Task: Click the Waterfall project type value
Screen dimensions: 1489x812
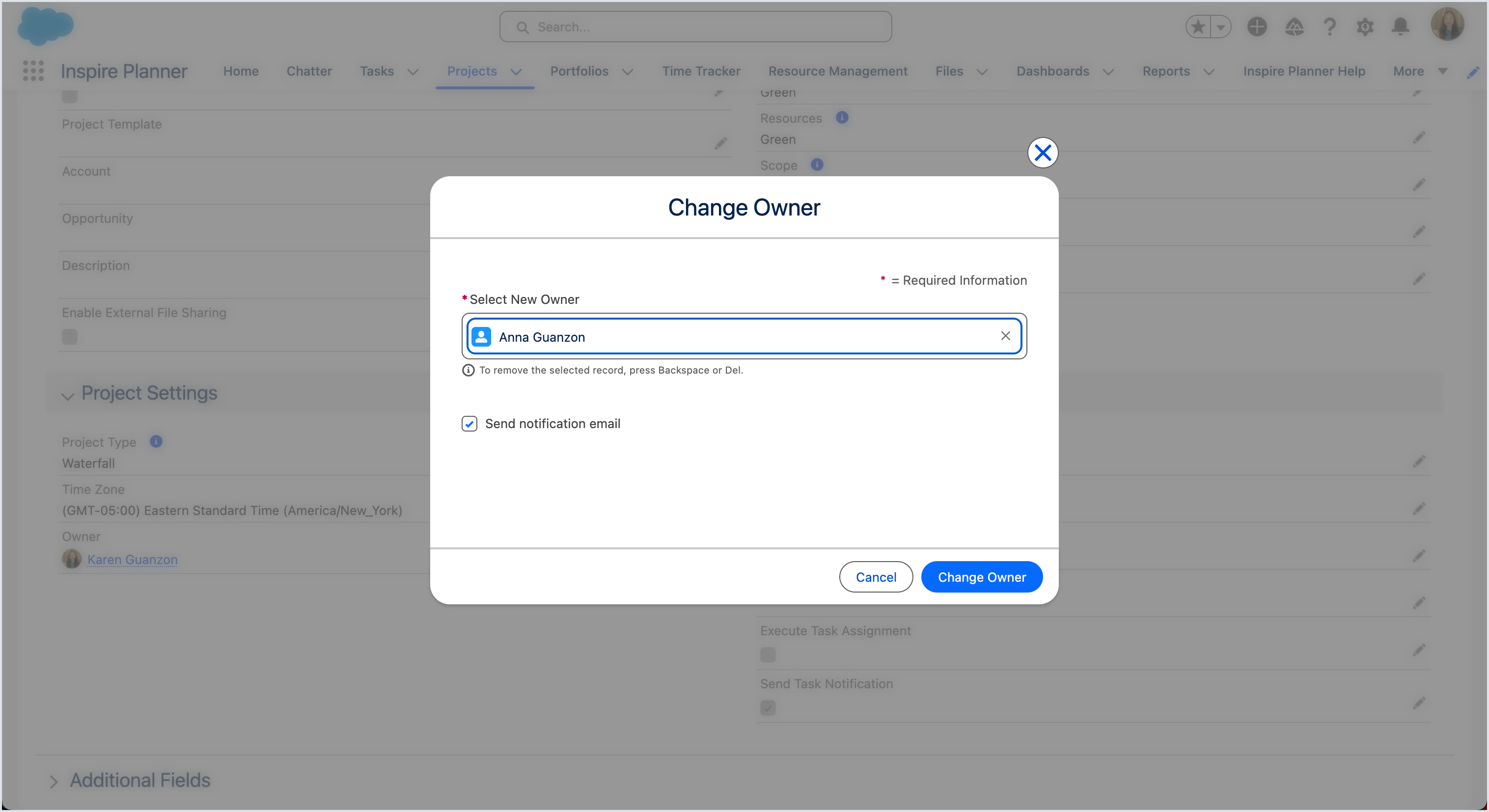Action: (x=88, y=463)
